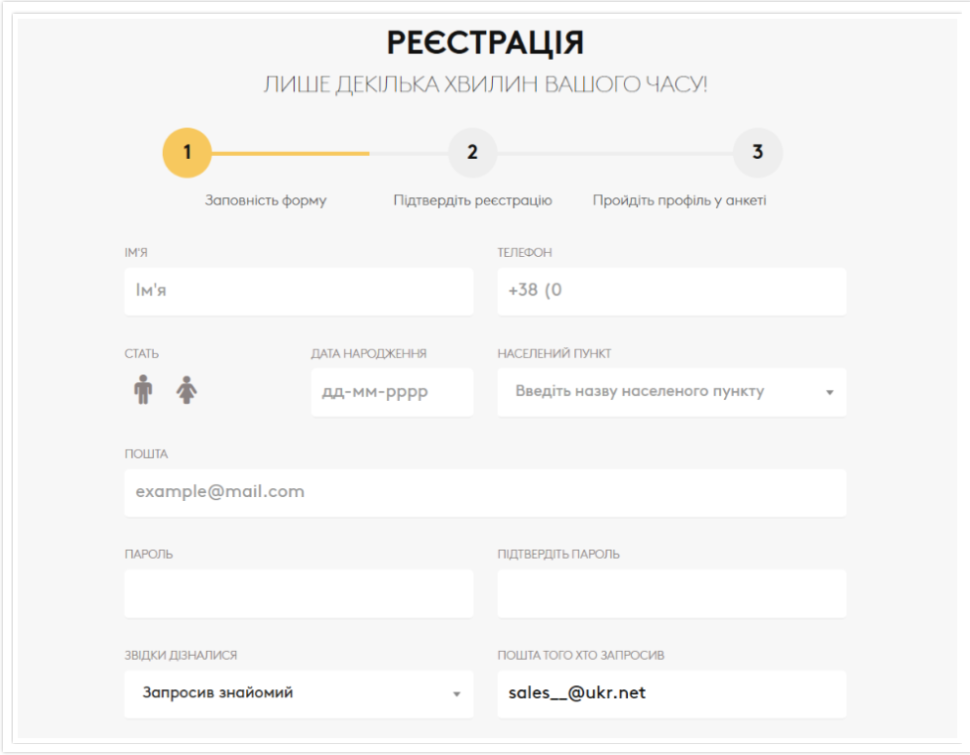Image resolution: width=970 pixels, height=755 pixels.
Task: Focus the Ім'я input field
Action: point(298,291)
